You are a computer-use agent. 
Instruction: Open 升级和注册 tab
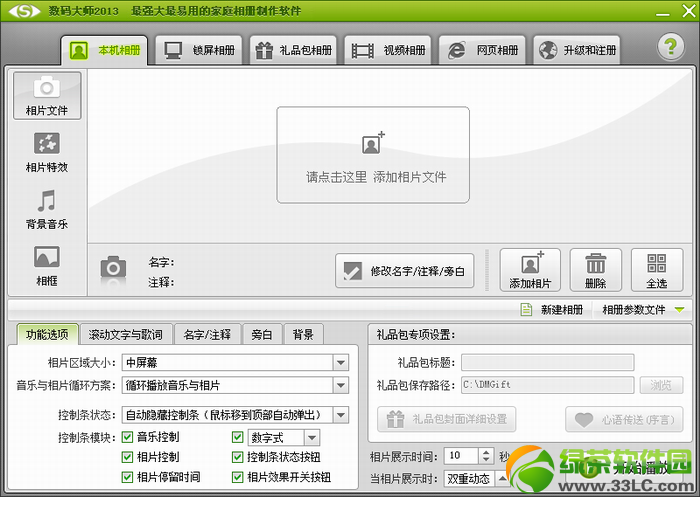point(577,50)
